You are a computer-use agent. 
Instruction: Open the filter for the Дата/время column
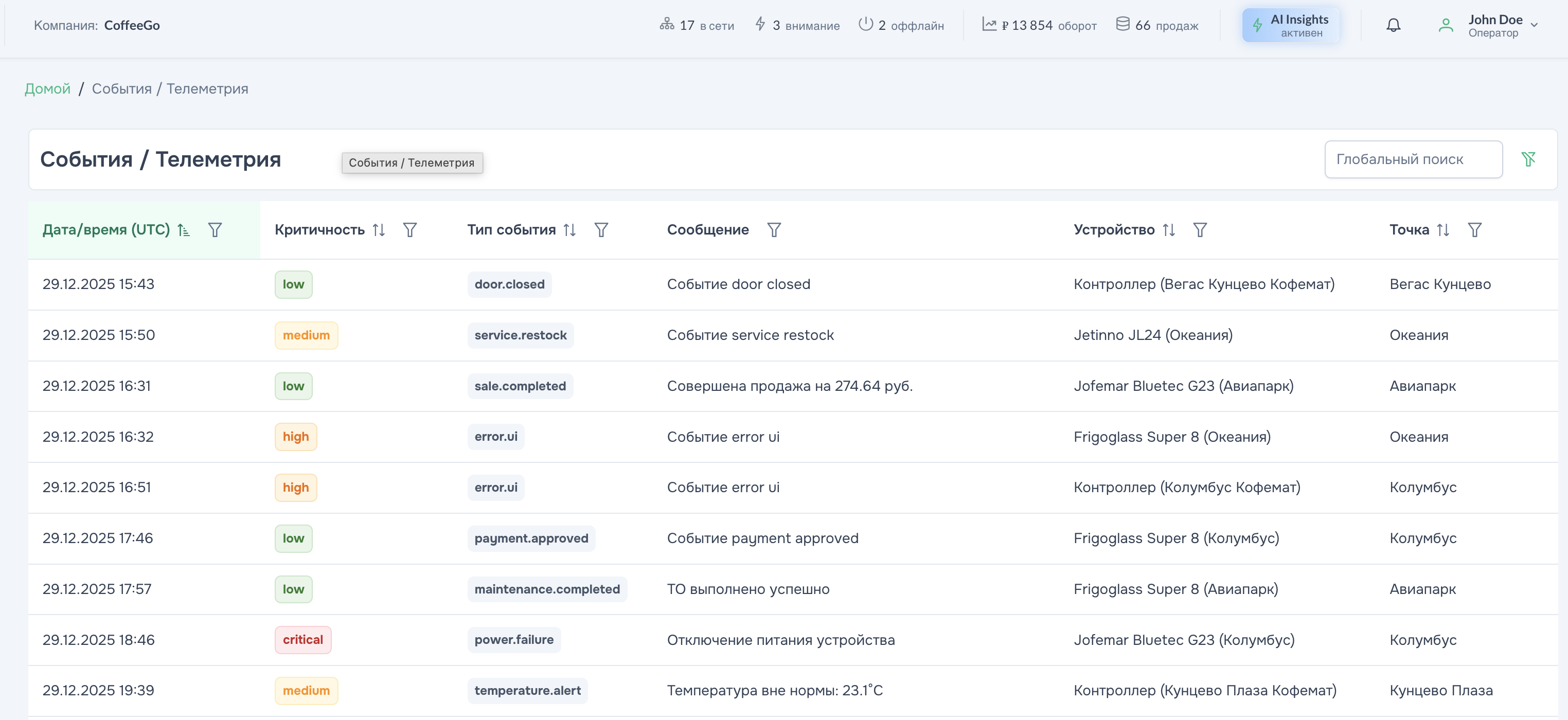click(215, 230)
